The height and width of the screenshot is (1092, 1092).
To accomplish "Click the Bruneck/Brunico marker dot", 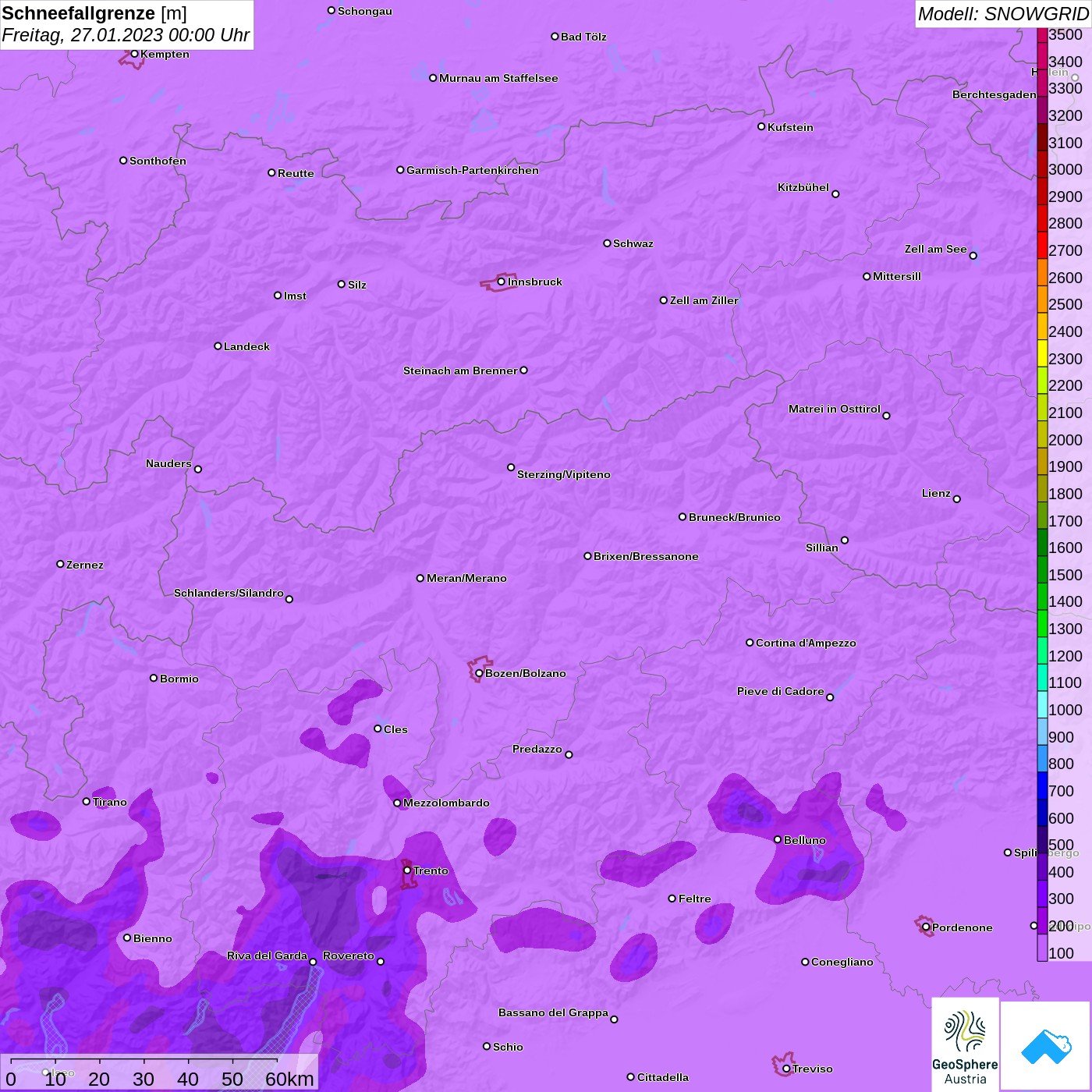I will coord(682,516).
